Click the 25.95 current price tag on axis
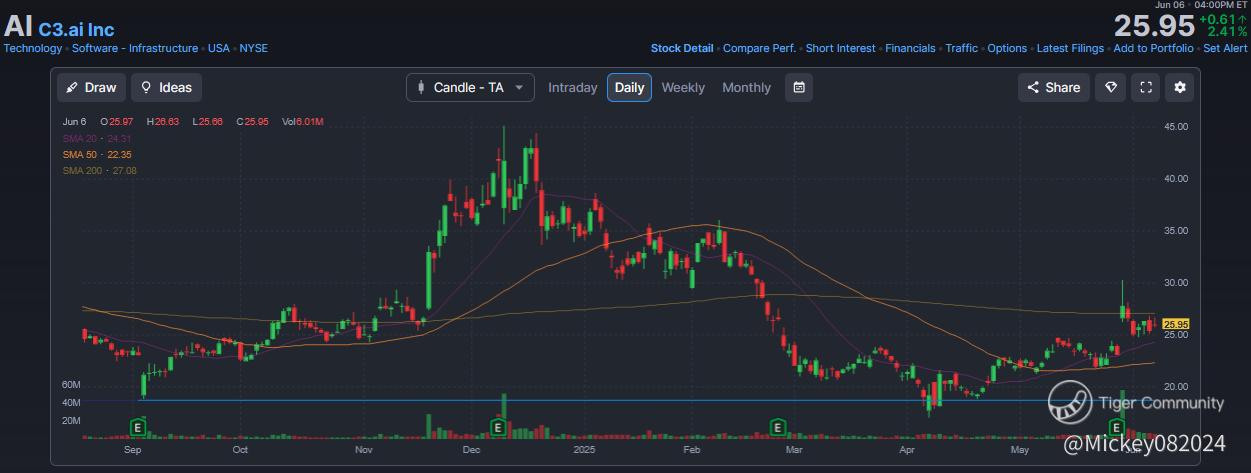1251x473 pixels. 1176,324
